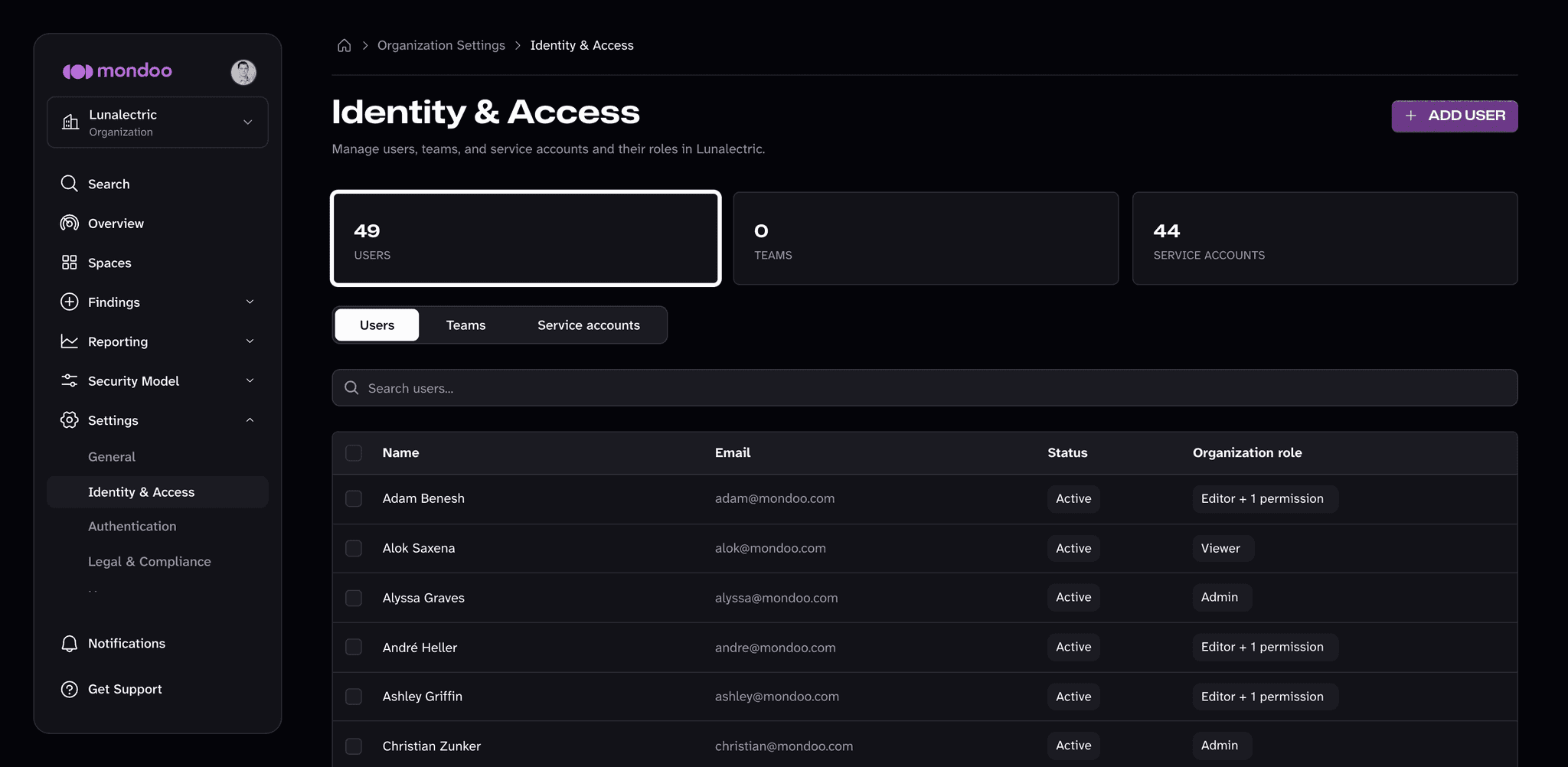
Task: Click the Overview radar icon
Action: point(70,223)
